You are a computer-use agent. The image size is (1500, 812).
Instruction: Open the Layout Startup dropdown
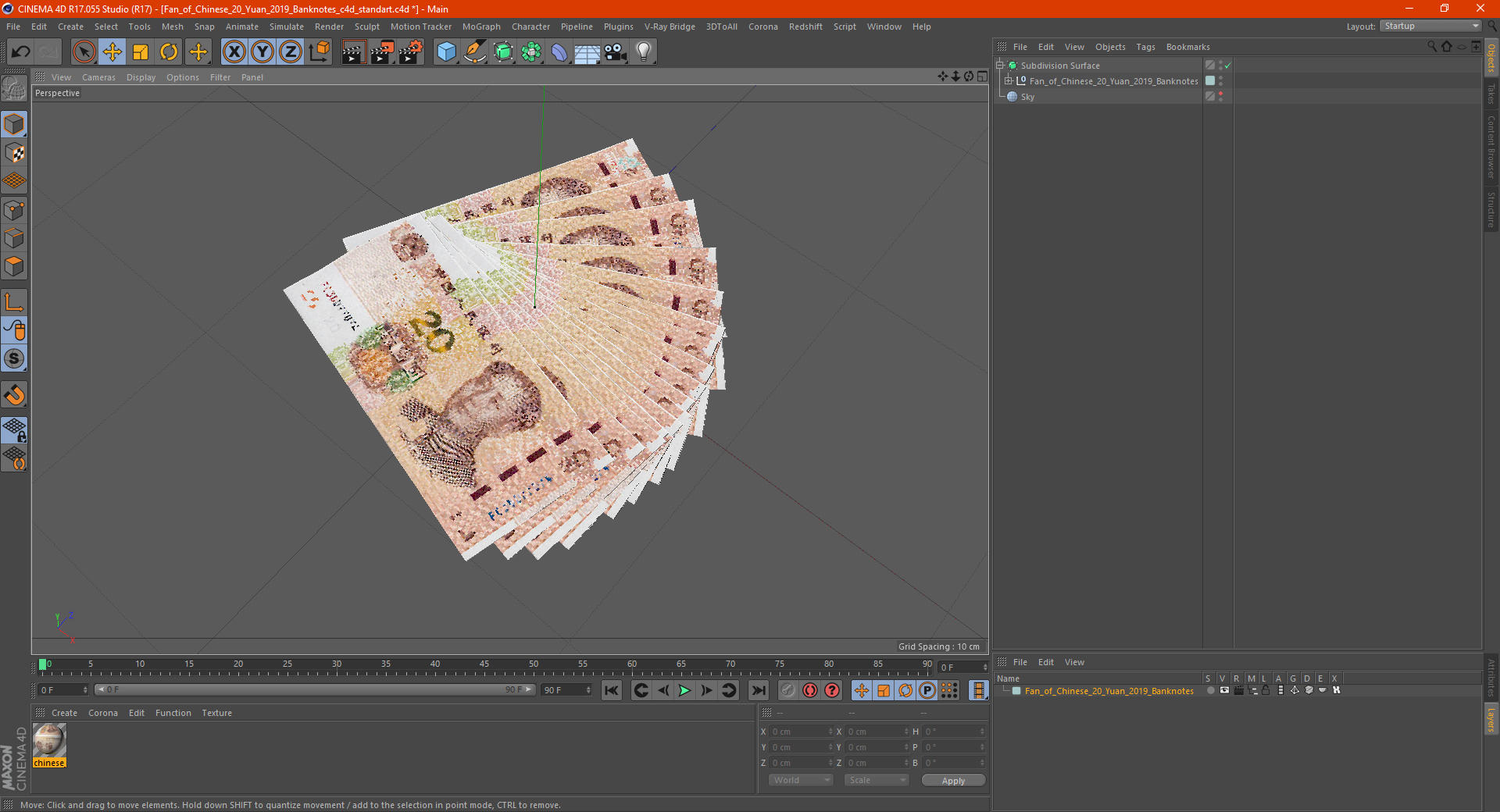(1430, 26)
